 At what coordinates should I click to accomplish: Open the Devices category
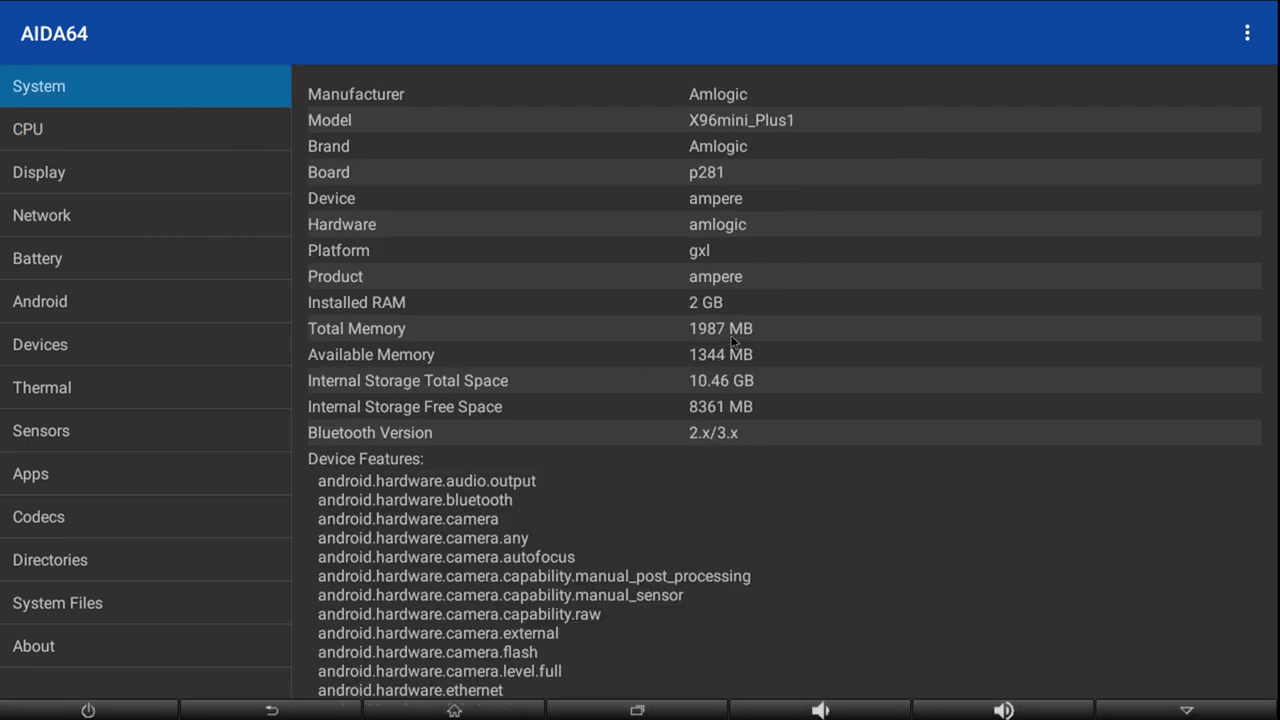145,344
